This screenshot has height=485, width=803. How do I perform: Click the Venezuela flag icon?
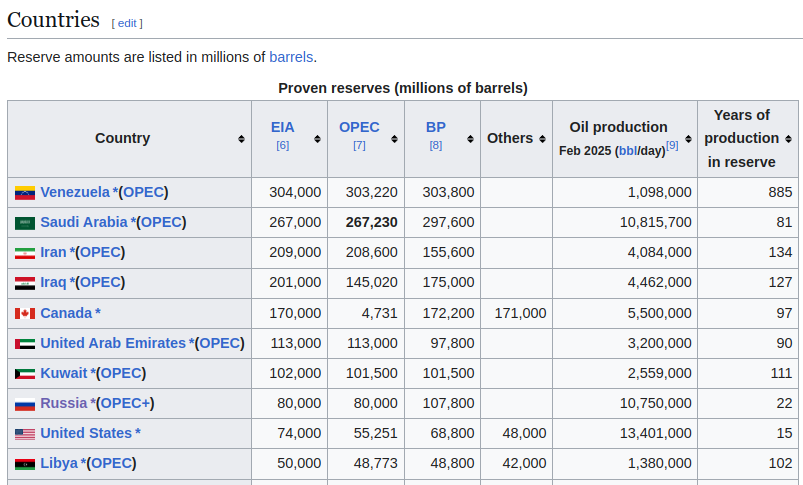coord(25,193)
